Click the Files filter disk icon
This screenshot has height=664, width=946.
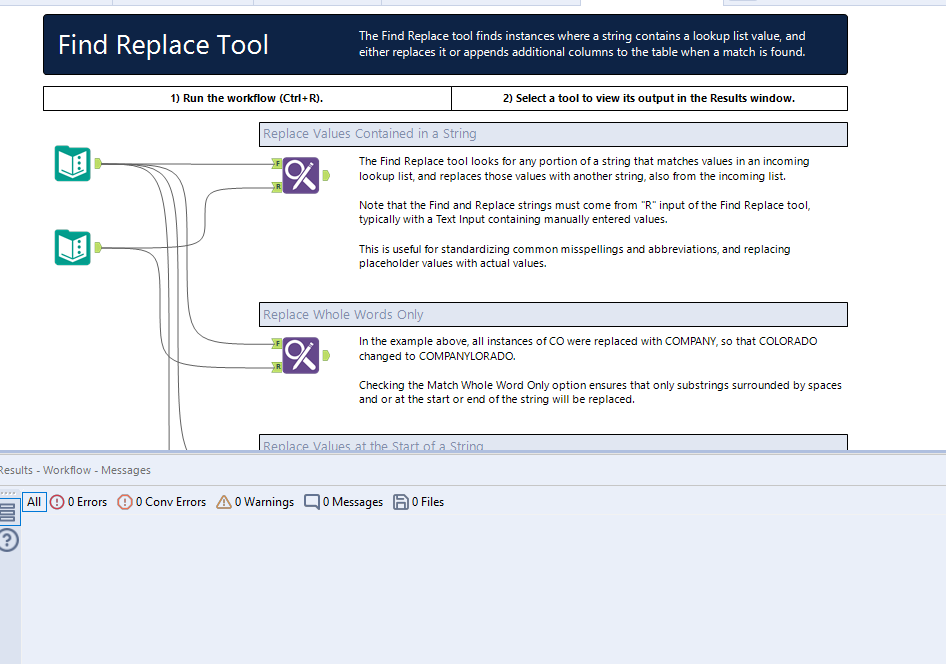click(401, 502)
